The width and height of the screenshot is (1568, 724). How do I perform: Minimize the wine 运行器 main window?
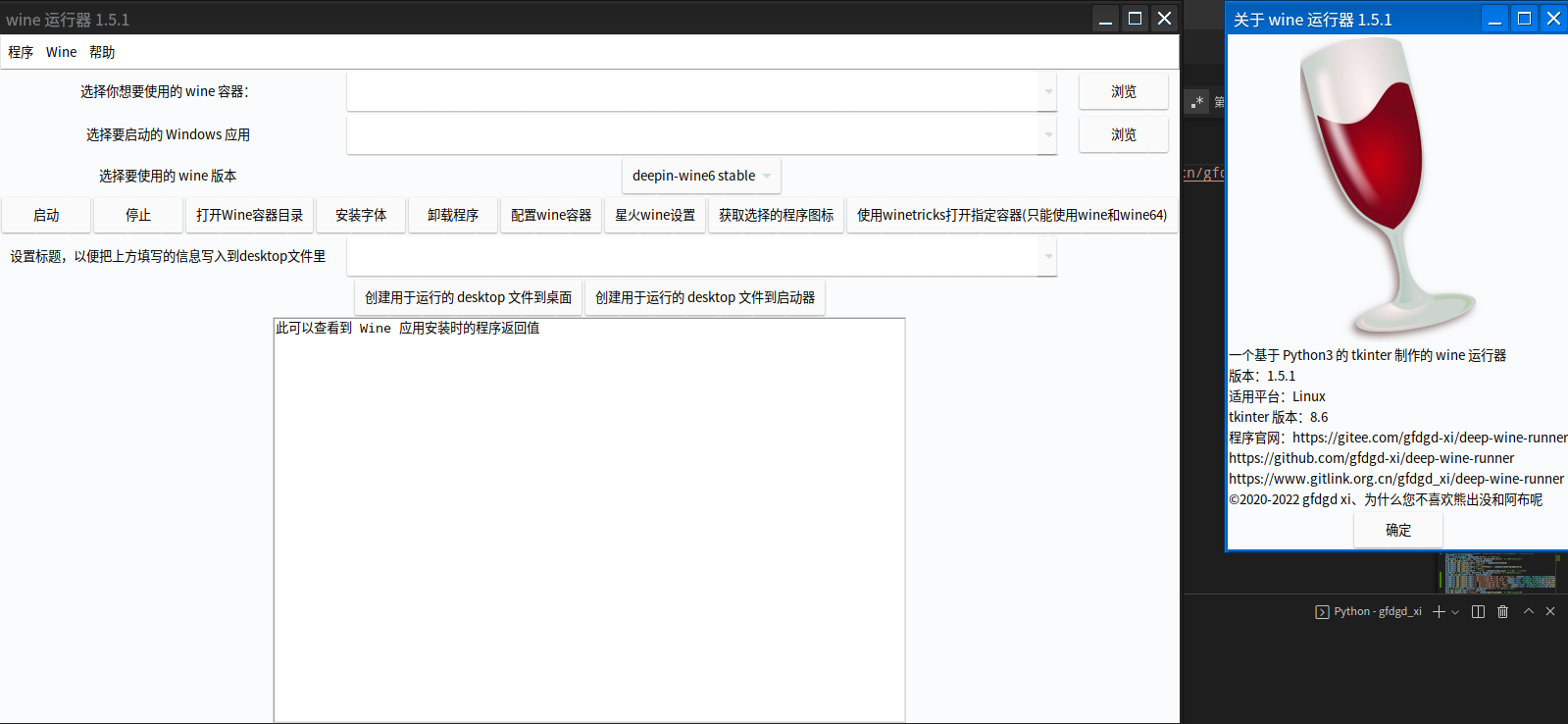(1105, 19)
